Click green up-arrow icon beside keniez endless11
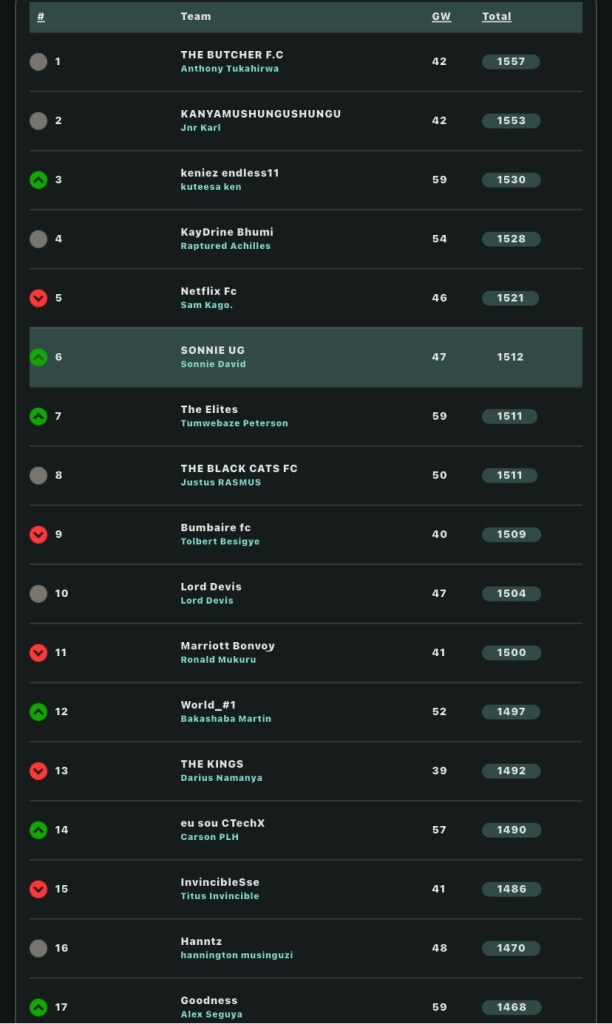Viewport: 612px width, 1024px height. tap(38, 180)
